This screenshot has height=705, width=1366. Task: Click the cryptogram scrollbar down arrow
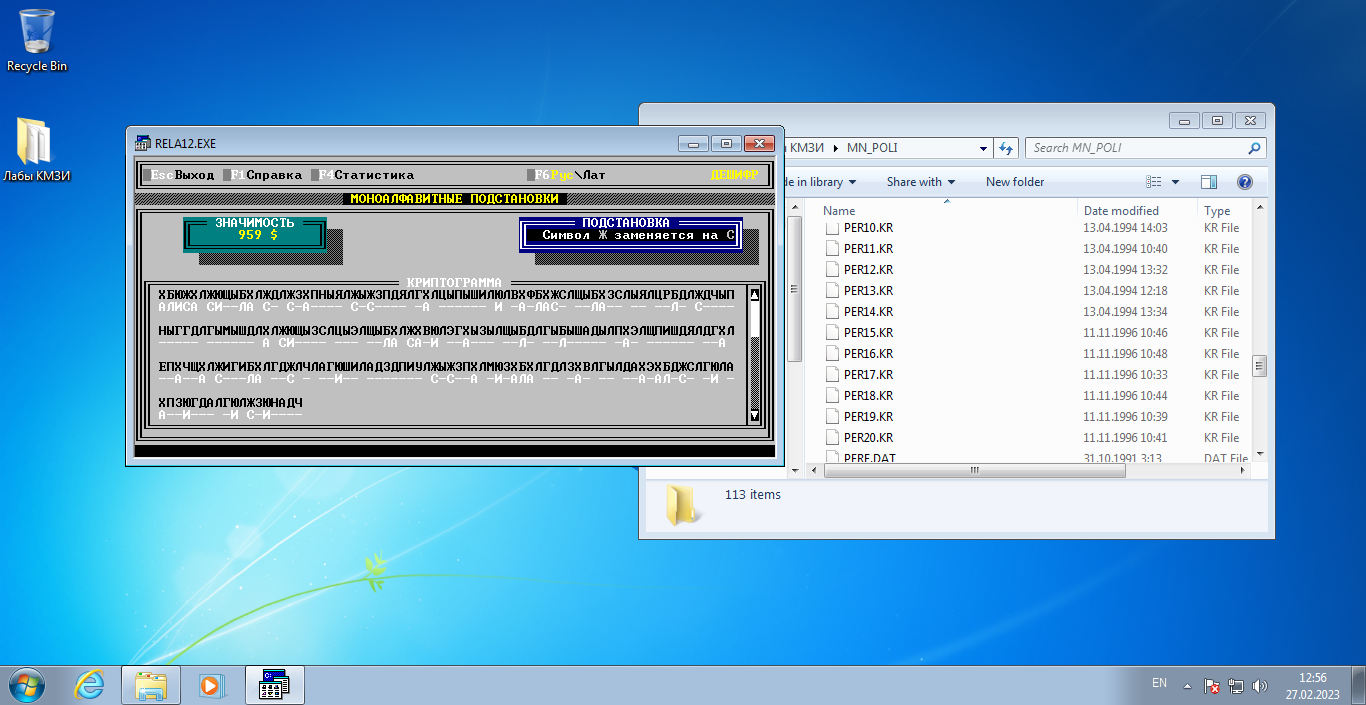coord(754,415)
